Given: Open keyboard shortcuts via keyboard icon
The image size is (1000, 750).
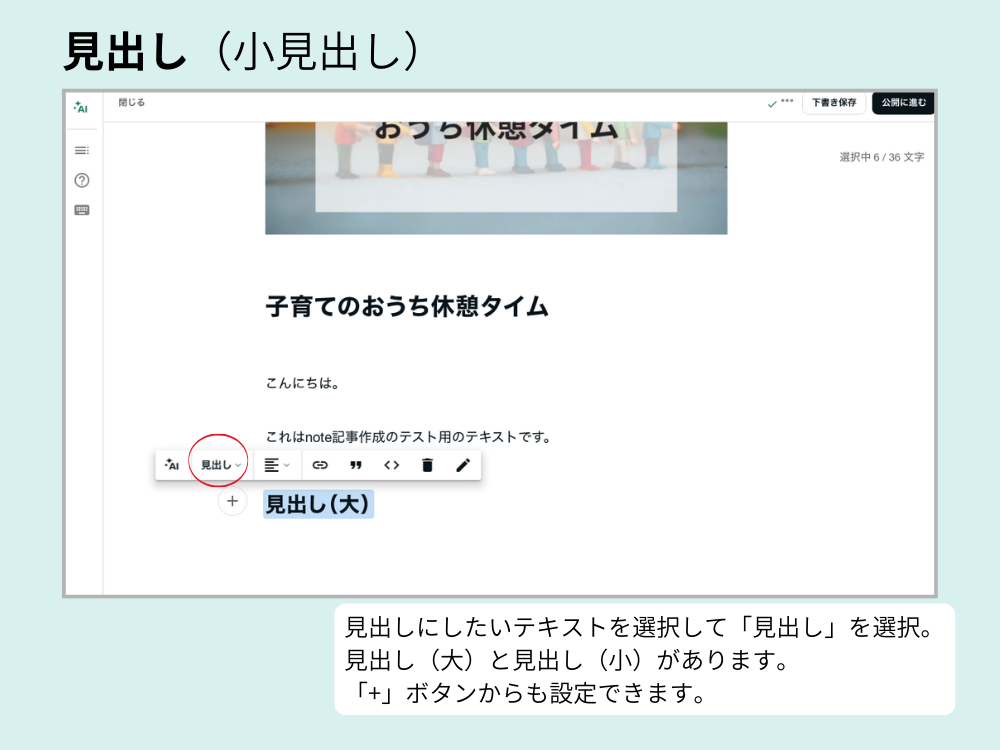Looking at the screenshot, I should (x=83, y=210).
